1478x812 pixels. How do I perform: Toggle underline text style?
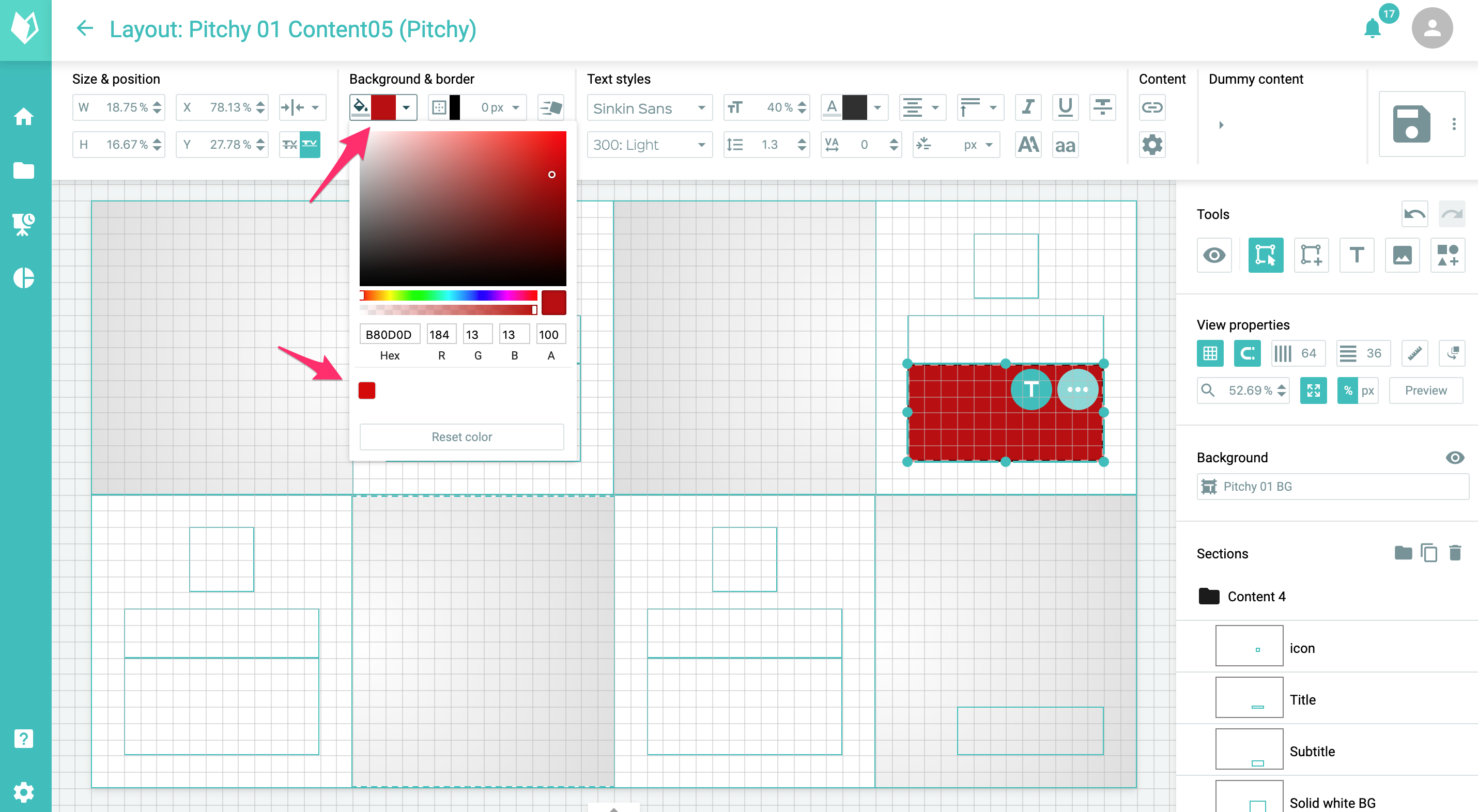(1065, 107)
